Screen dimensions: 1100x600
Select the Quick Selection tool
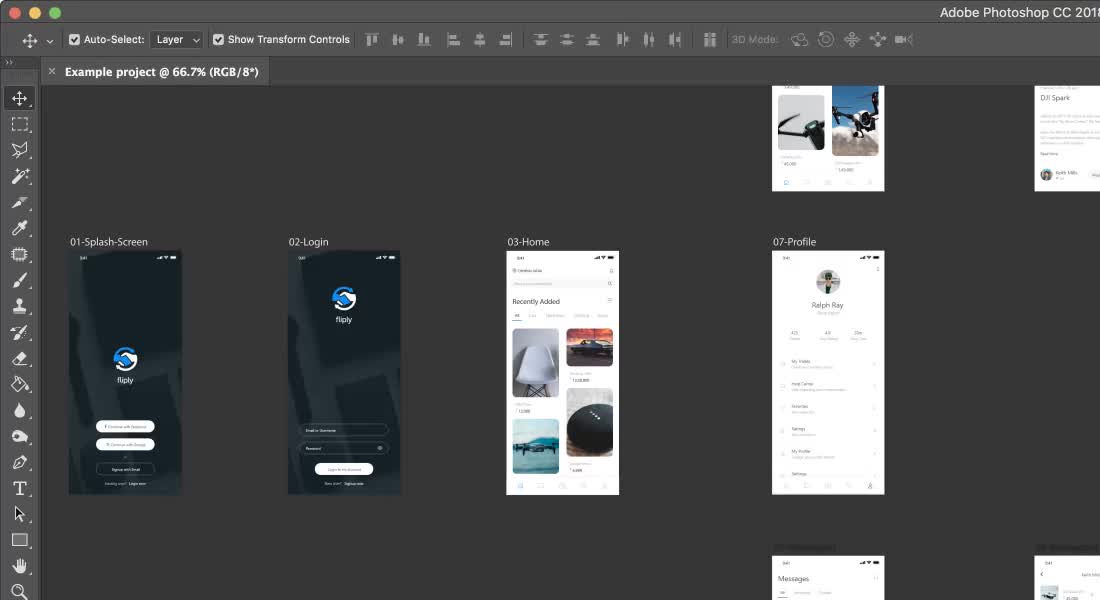pyautogui.click(x=21, y=176)
